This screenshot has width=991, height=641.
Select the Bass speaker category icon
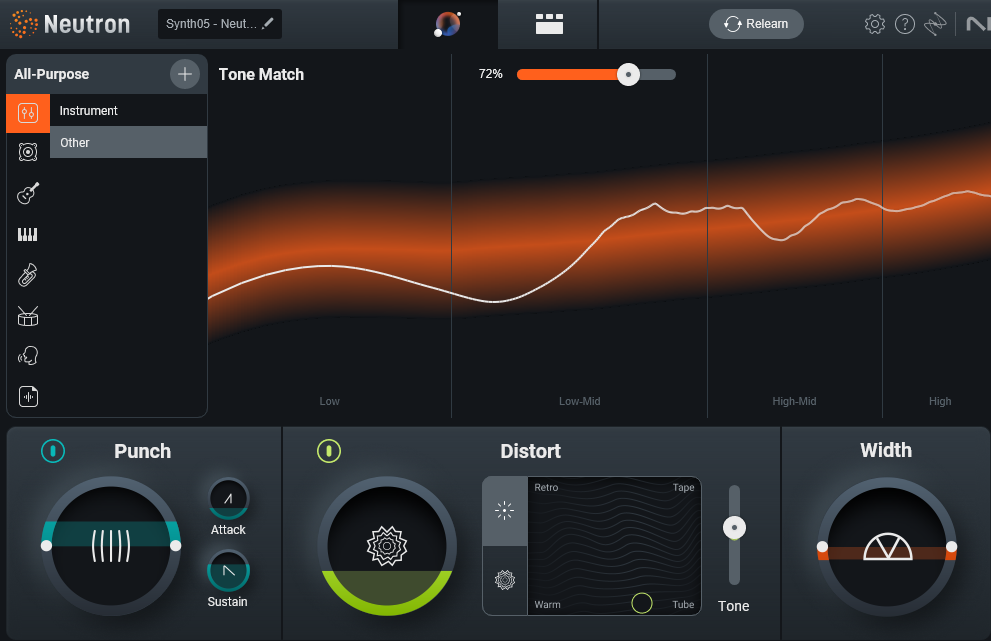(x=28, y=152)
